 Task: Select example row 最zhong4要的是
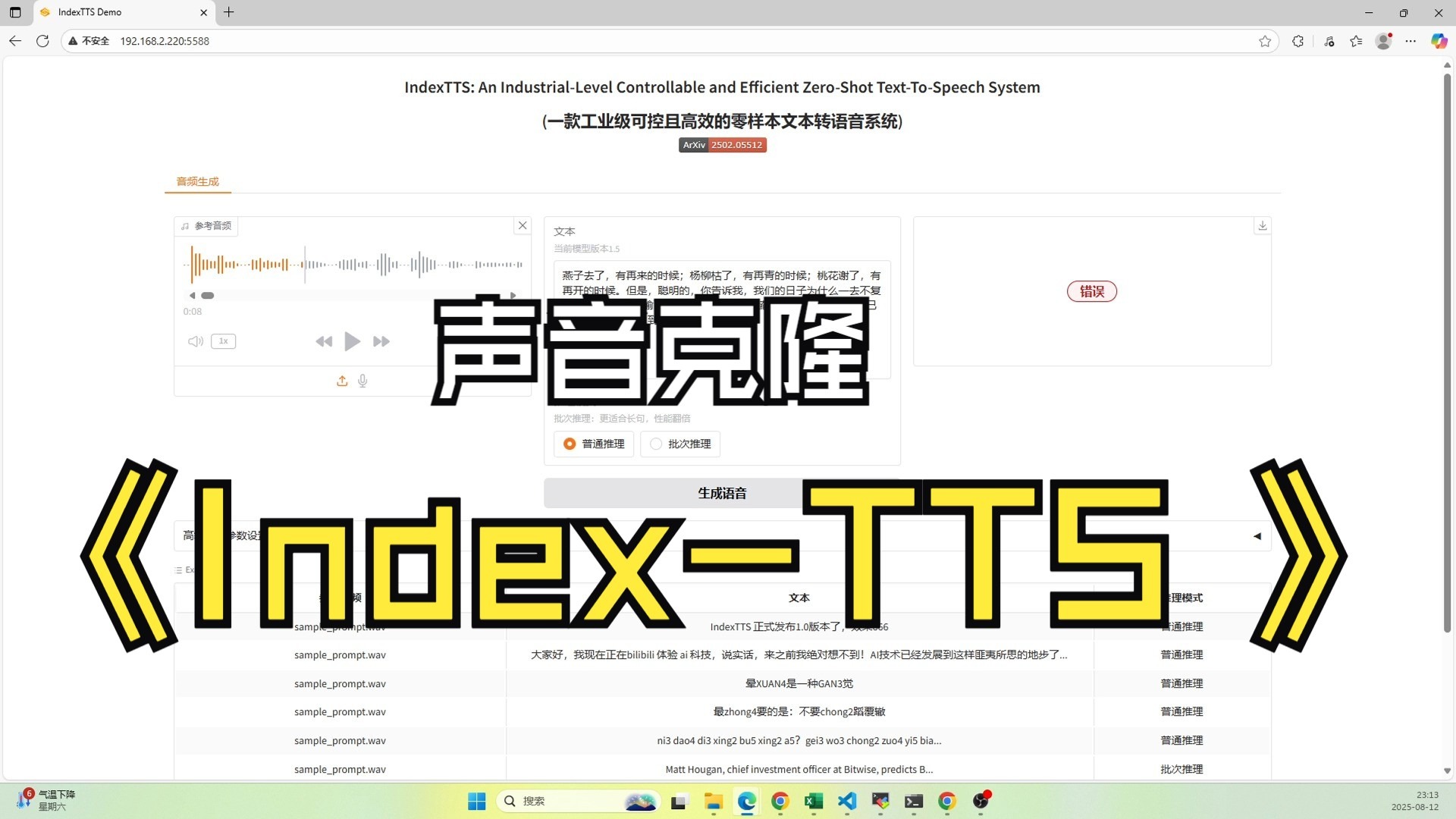point(722,711)
